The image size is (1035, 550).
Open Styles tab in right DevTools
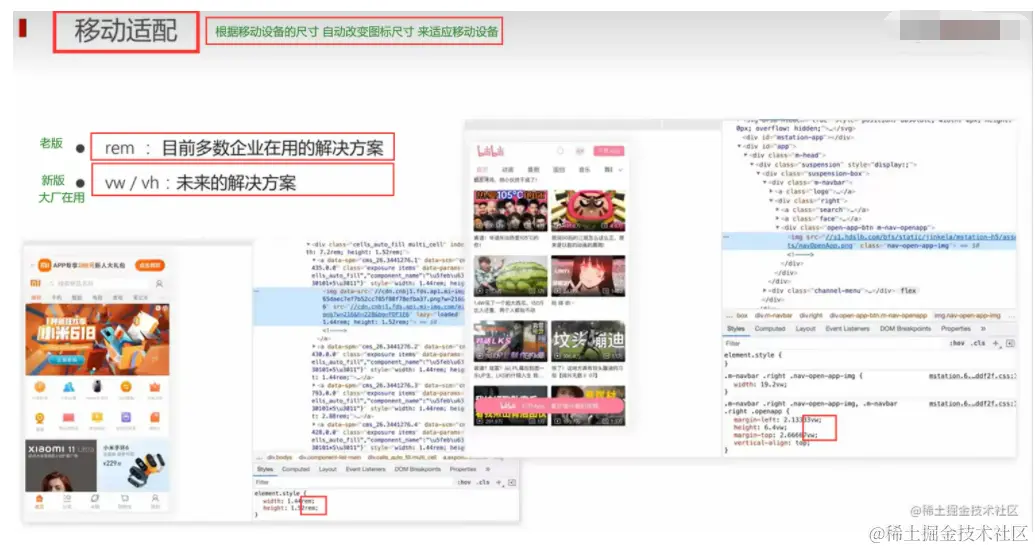[735, 329]
